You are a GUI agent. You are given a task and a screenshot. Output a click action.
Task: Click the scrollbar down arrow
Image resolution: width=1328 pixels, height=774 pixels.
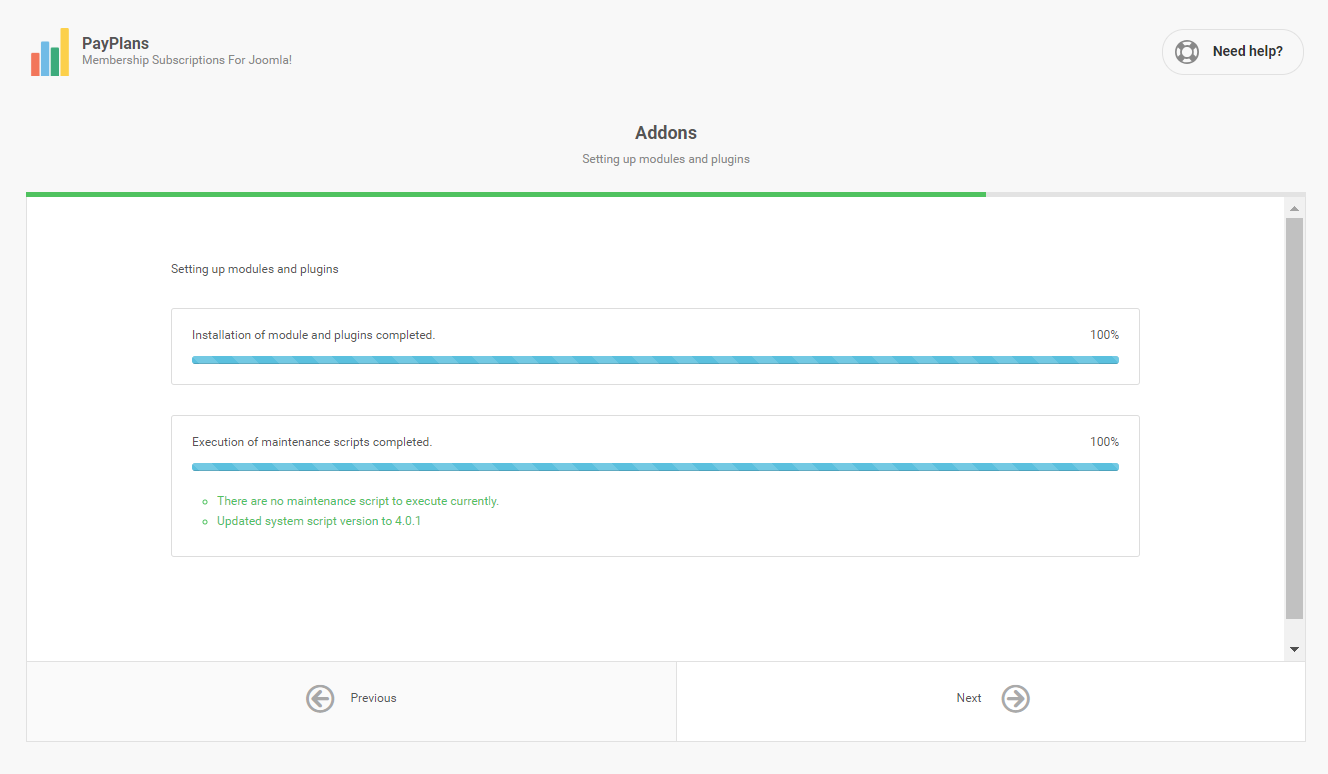tap(1295, 649)
